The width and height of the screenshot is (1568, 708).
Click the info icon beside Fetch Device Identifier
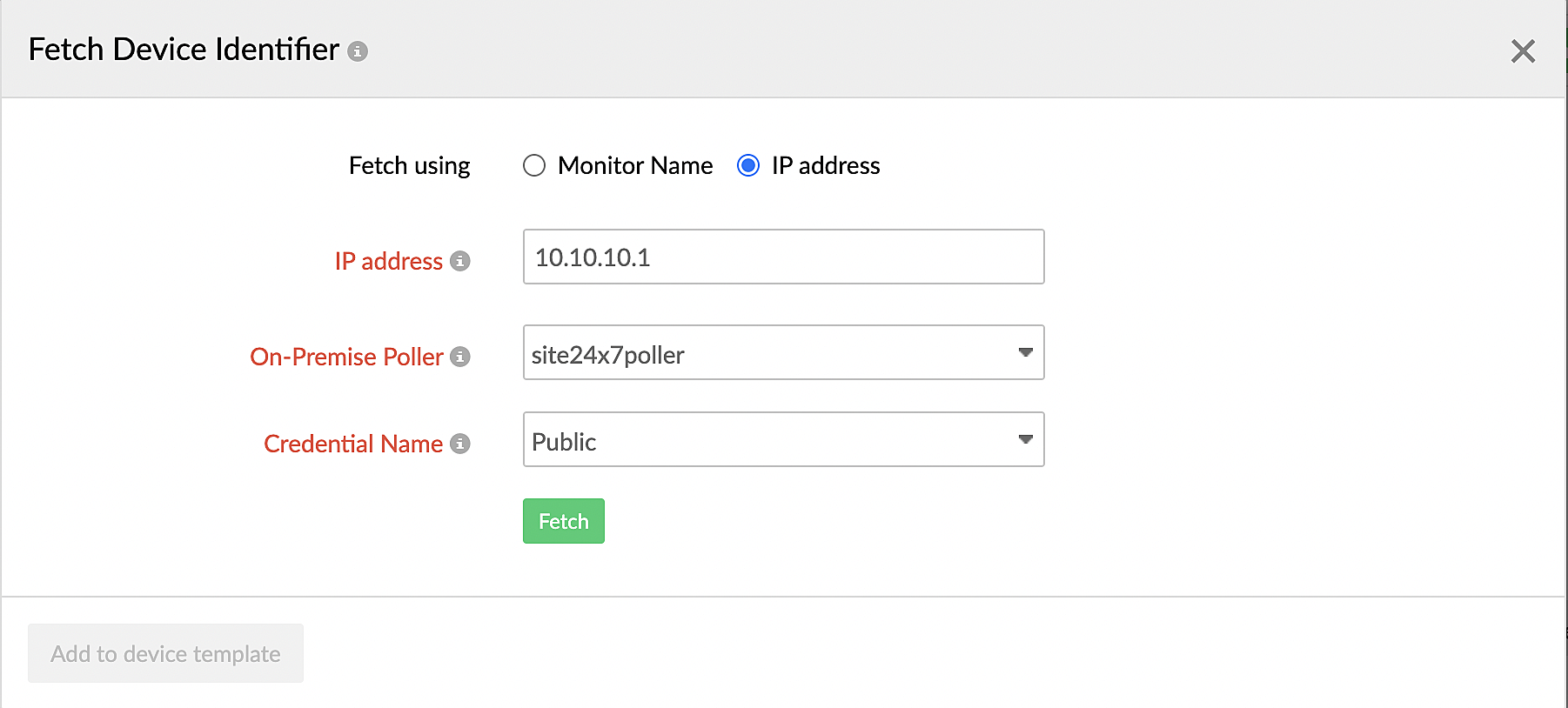click(358, 52)
